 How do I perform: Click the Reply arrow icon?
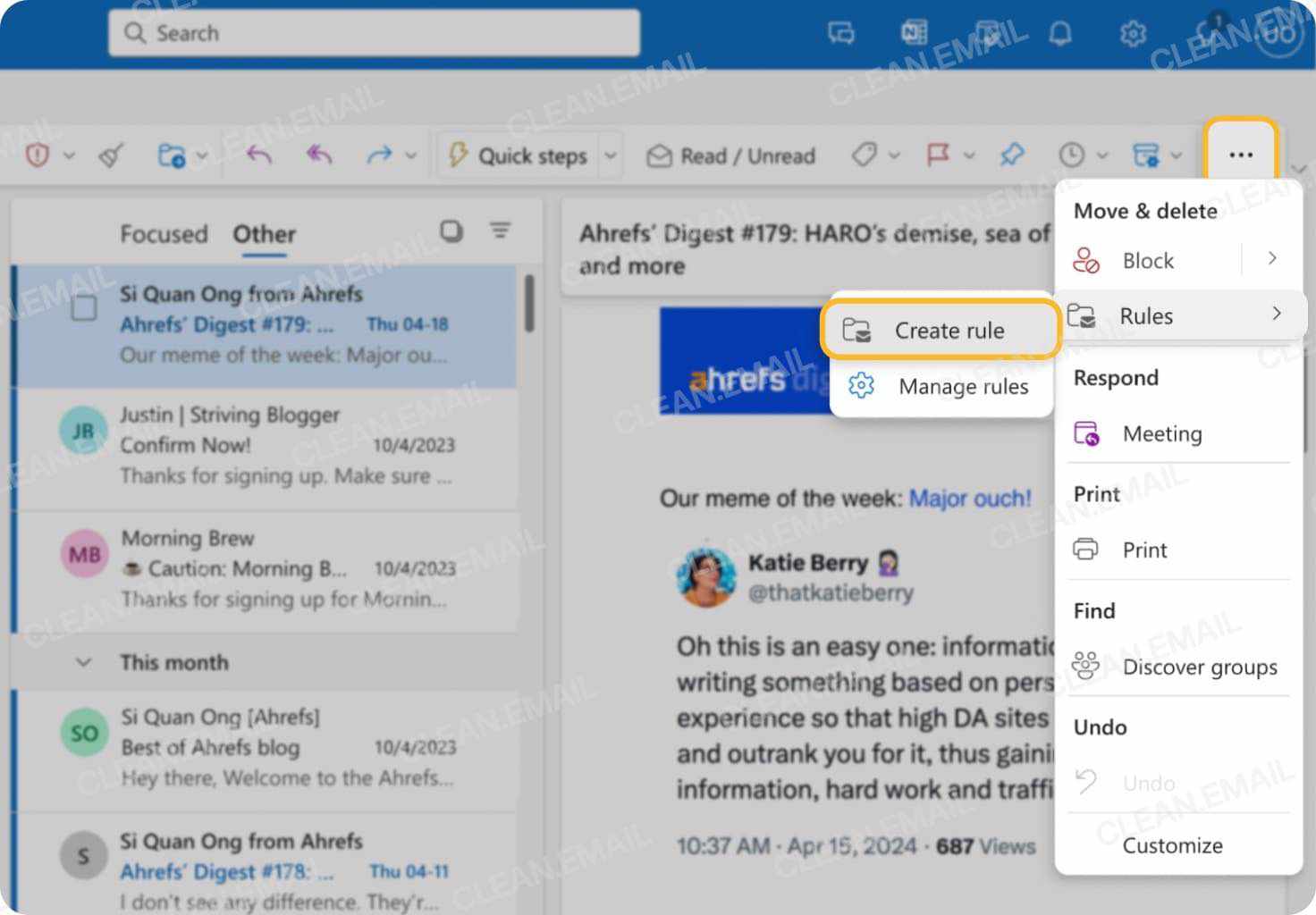258,155
